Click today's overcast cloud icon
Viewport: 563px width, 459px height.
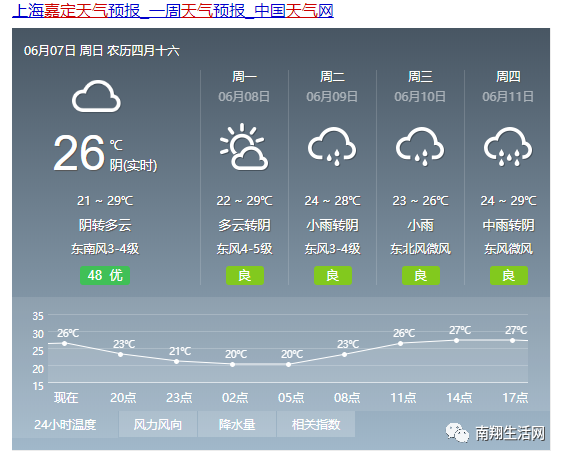pyautogui.click(x=96, y=96)
